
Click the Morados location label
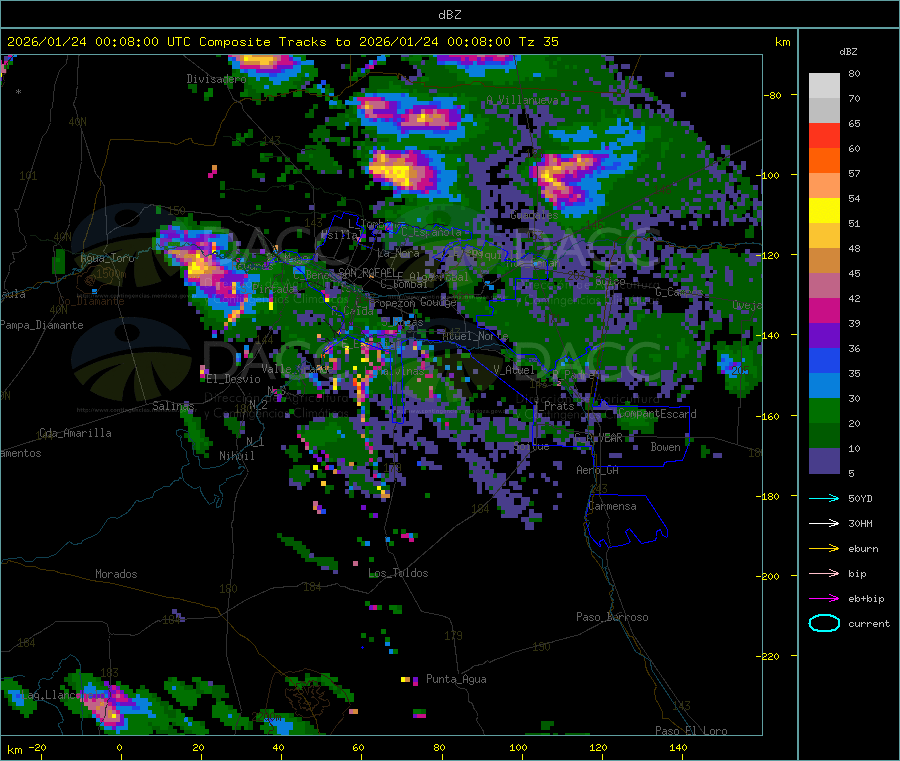(116, 574)
